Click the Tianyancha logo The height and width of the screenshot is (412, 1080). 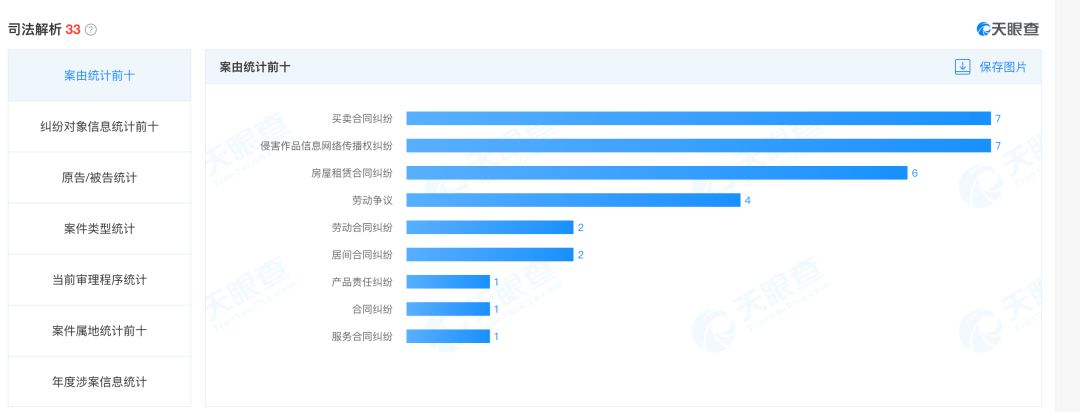click(1007, 29)
